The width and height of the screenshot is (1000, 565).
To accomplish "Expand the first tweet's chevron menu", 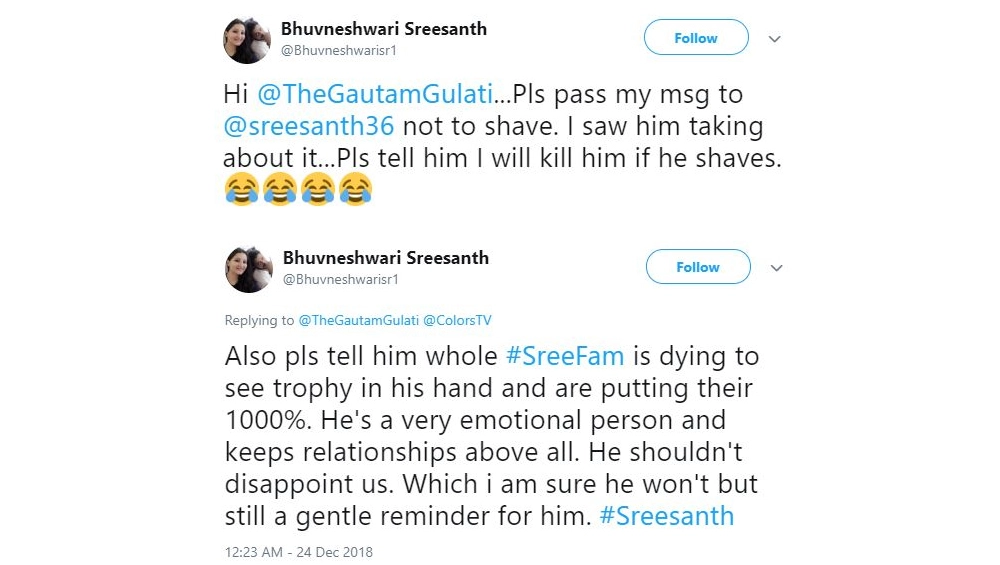I will 774,39.
